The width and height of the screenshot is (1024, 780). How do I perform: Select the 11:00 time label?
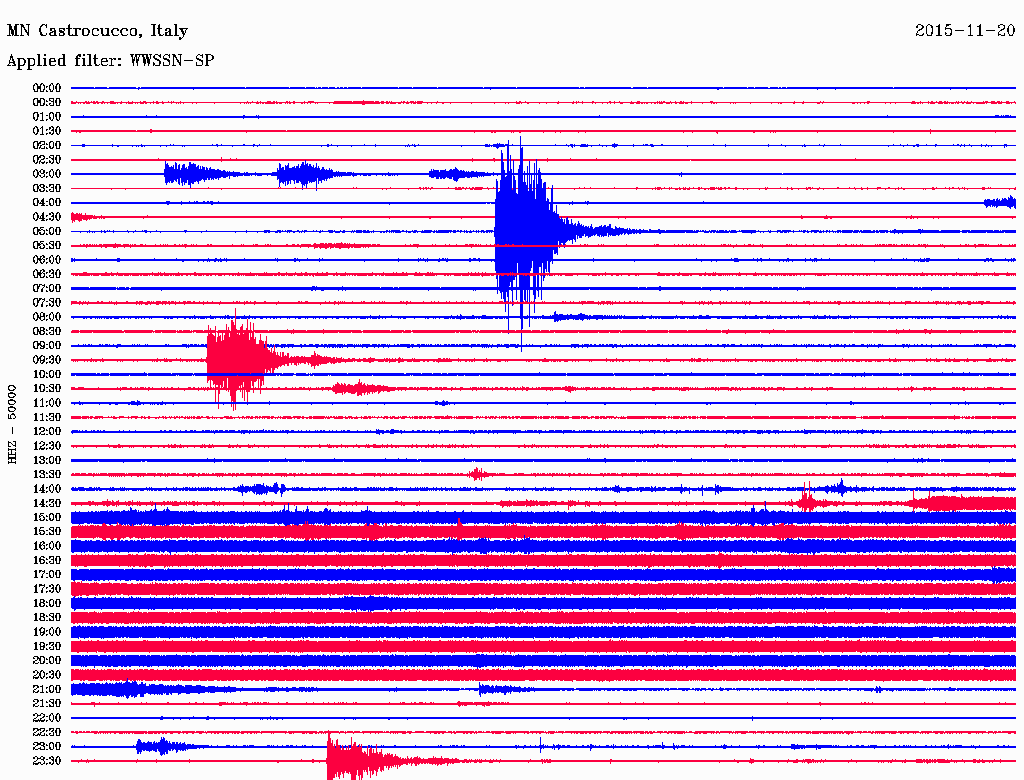point(47,403)
